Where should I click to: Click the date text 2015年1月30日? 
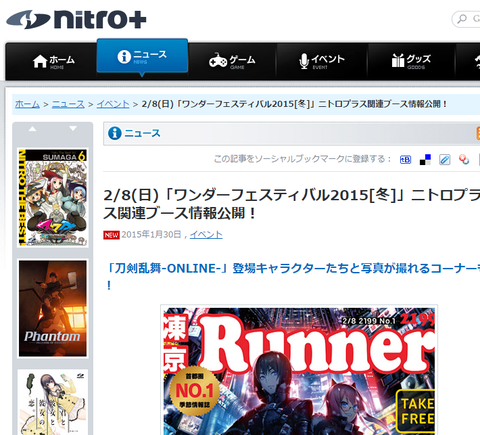pos(151,235)
